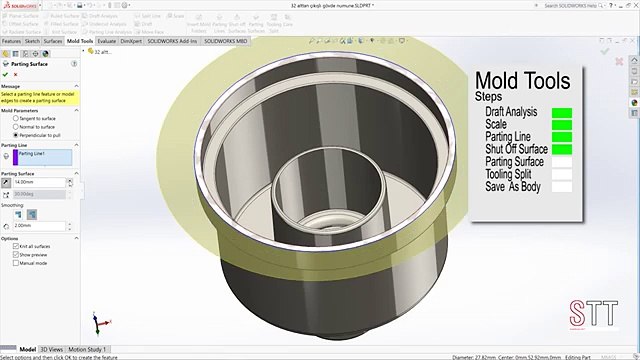This screenshot has height=360, width=640.
Task: Toggle Show preview checkbox
Action: pyautogui.click(x=16, y=255)
